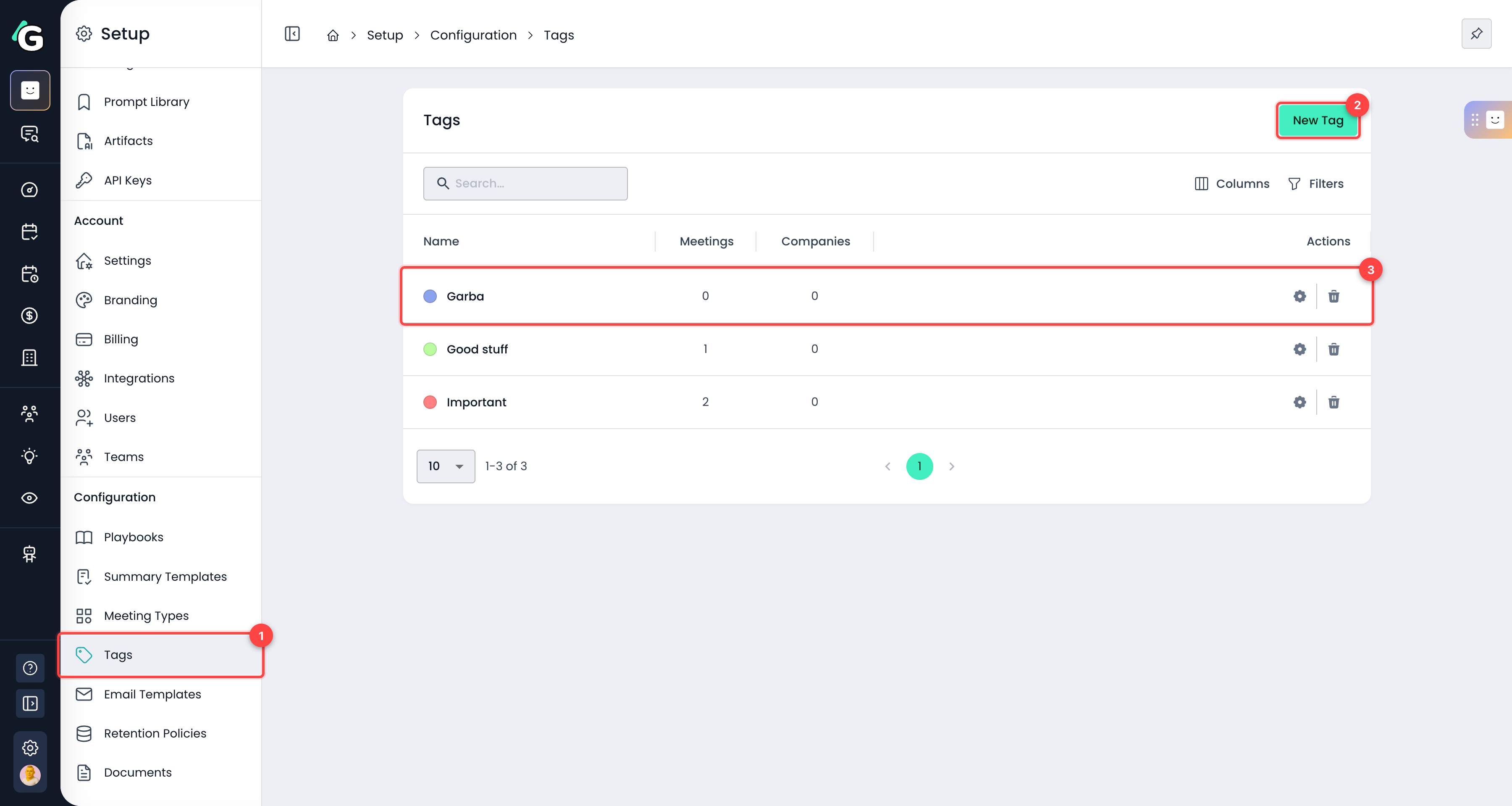Navigate to Configuration breadcrumb link
Image resolution: width=1512 pixels, height=806 pixels.
(473, 35)
